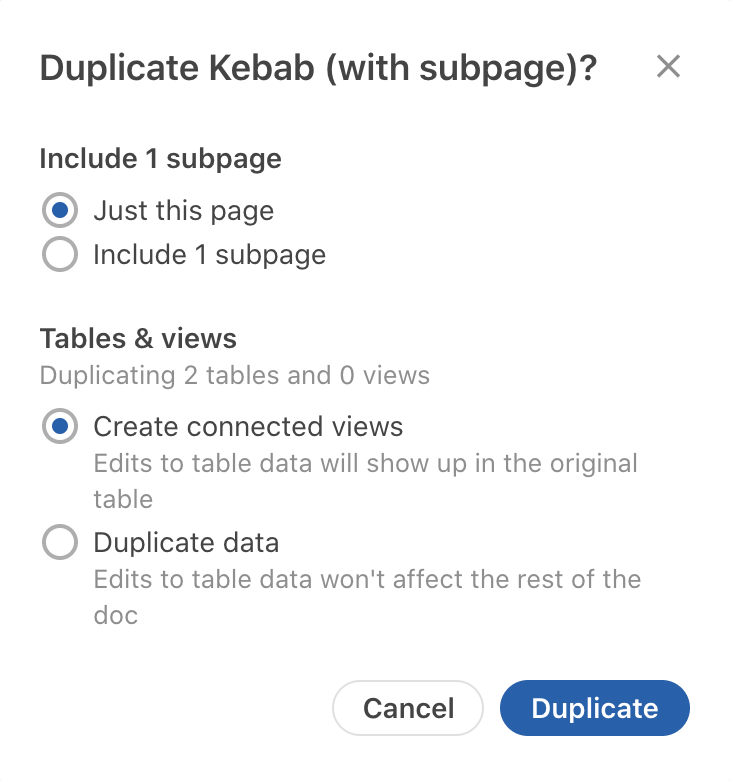Click the 'Just this page' option label
Viewport: 730px width, 780px height.
point(183,211)
